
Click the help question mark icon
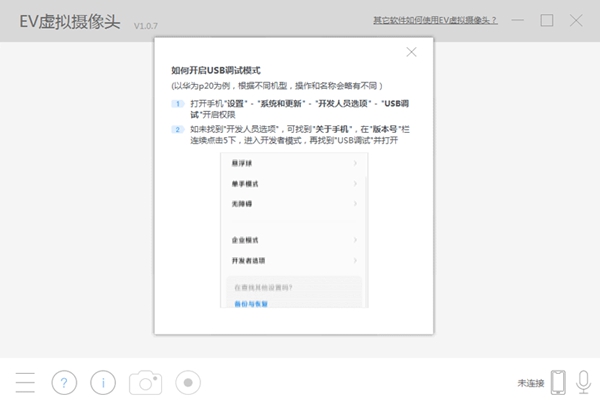click(x=64, y=382)
